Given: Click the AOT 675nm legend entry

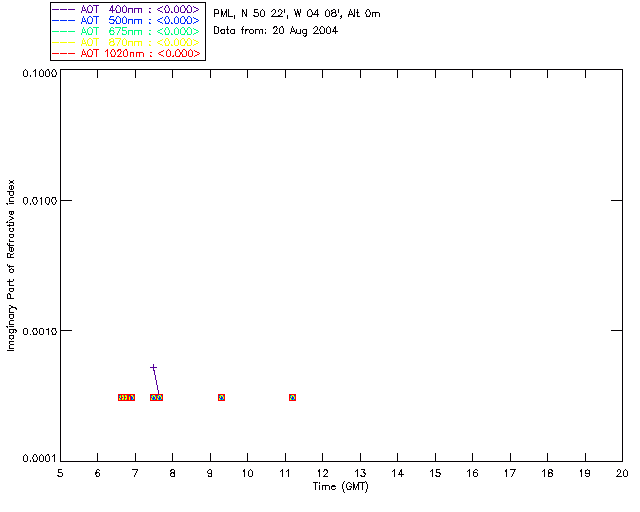Looking at the screenshot, I should click(126, 31).
